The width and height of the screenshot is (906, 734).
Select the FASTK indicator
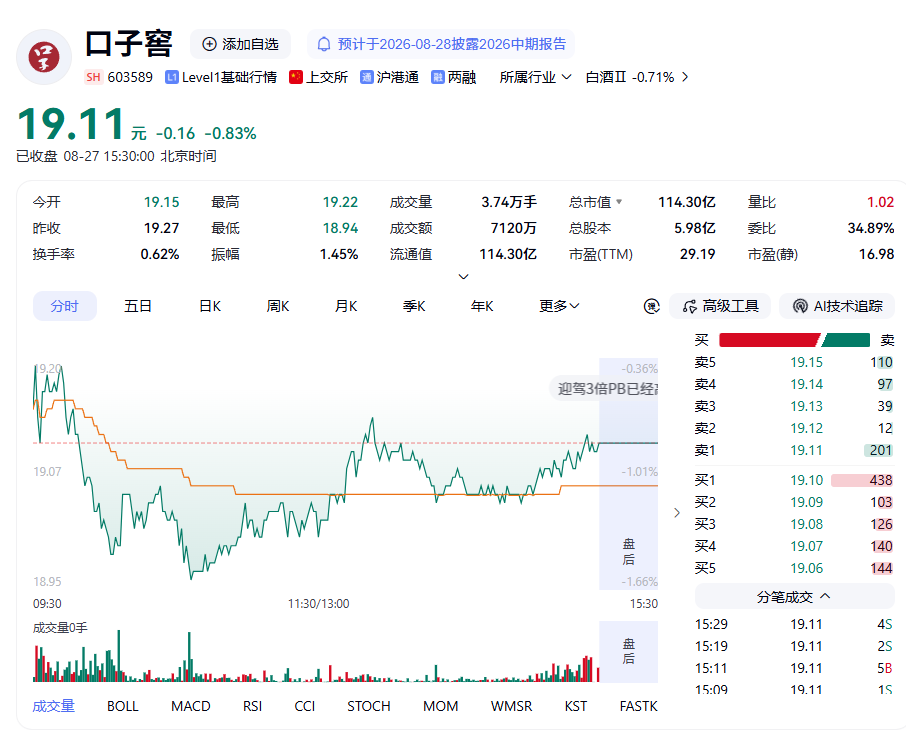click(638, 706)
